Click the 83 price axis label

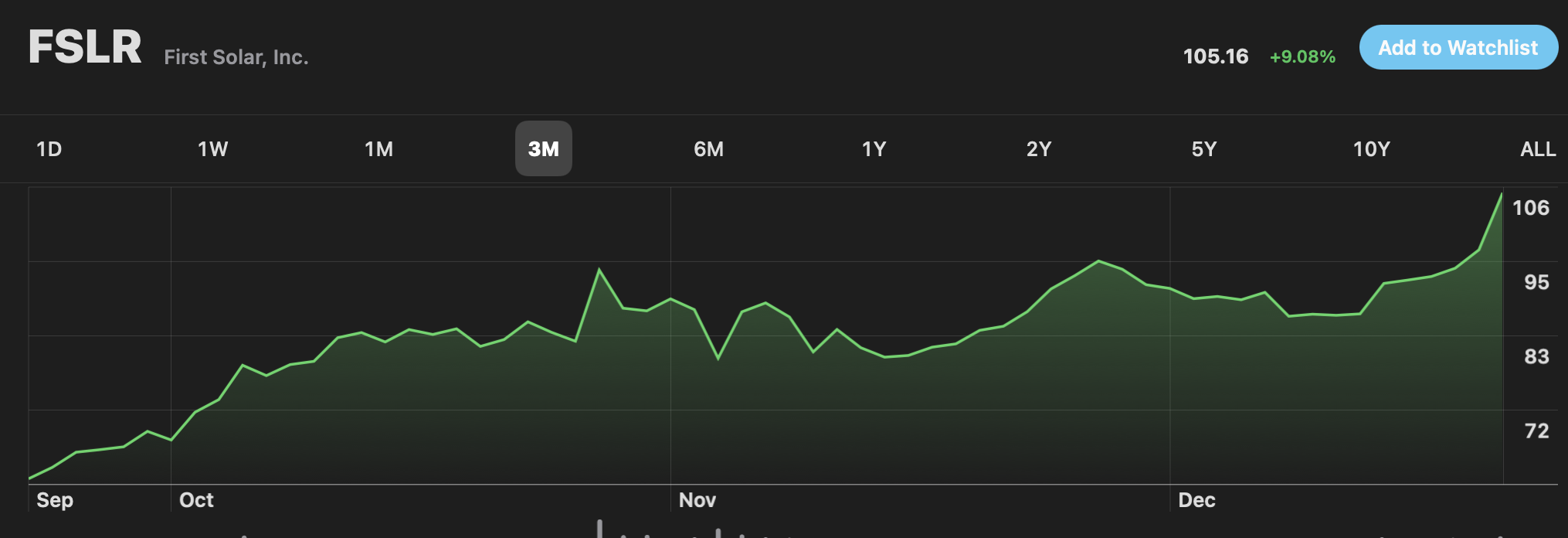tap(1536, 356)
